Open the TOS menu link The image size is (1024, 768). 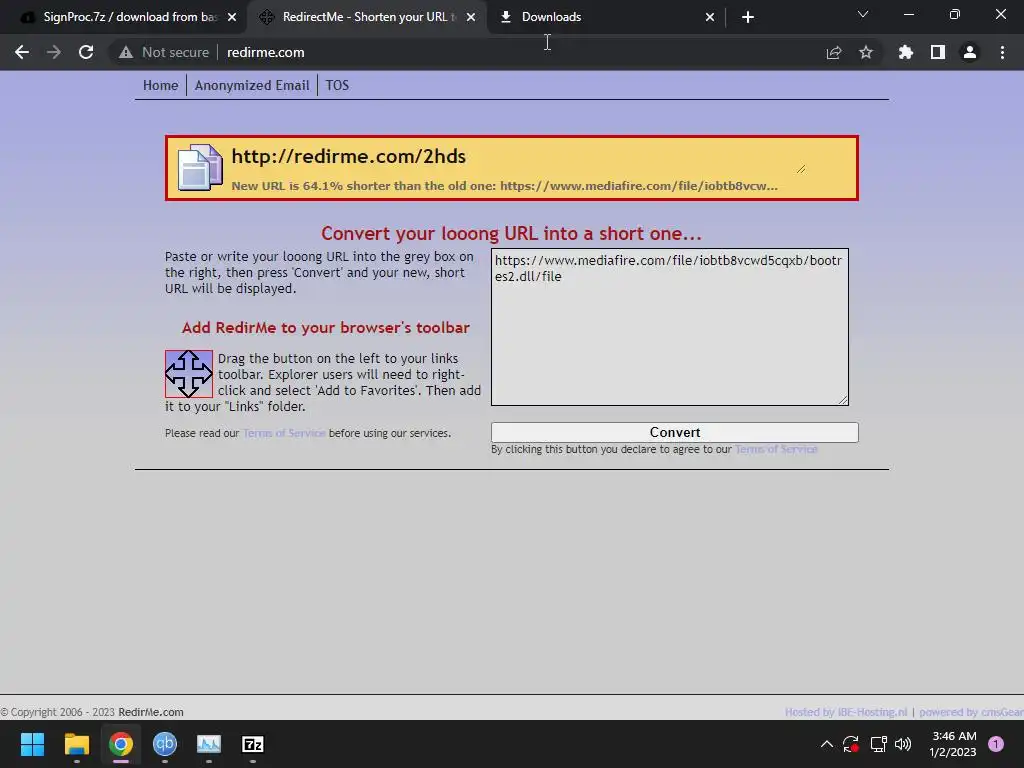[x=337, y=86]
